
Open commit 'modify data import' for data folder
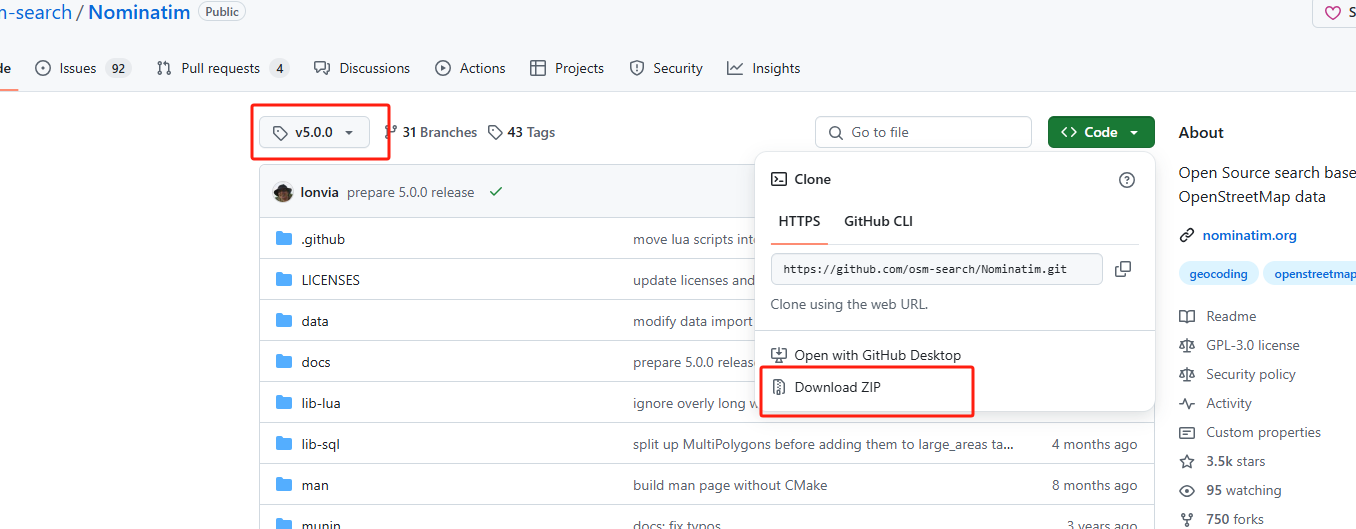[x=693, y=321]
